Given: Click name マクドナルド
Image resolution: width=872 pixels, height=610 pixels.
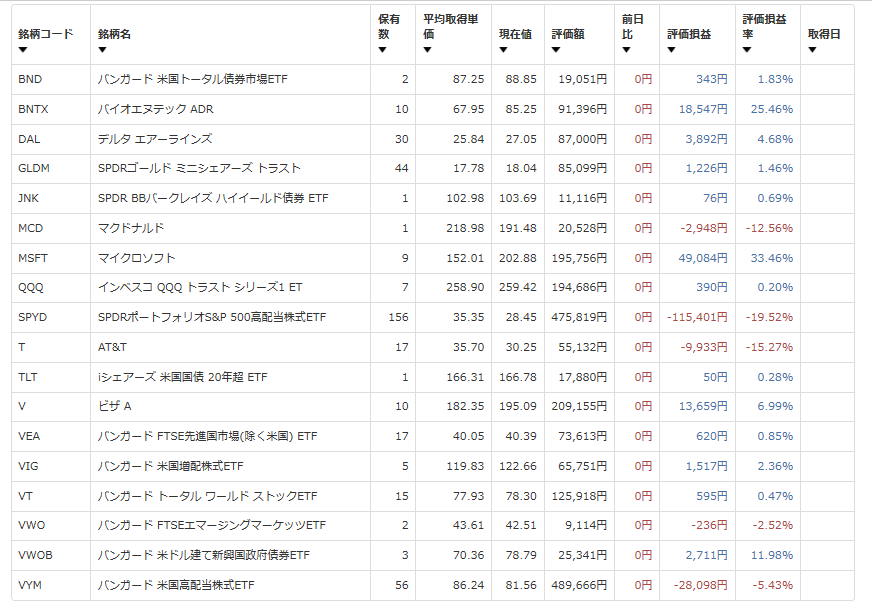Looking at the screenshot, I should click(131, 229).
